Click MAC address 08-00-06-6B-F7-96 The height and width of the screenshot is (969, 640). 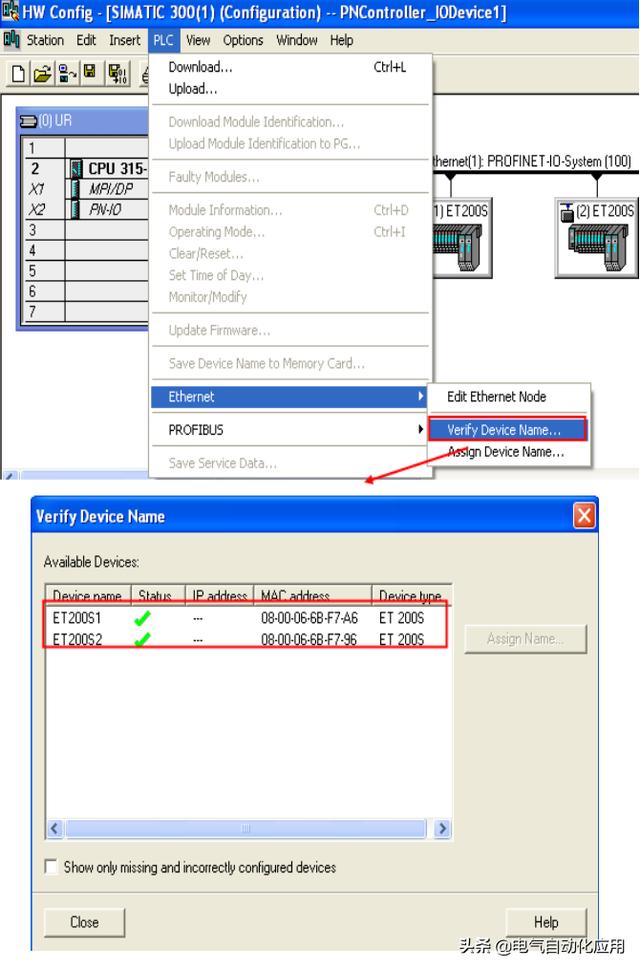[309, 639]
